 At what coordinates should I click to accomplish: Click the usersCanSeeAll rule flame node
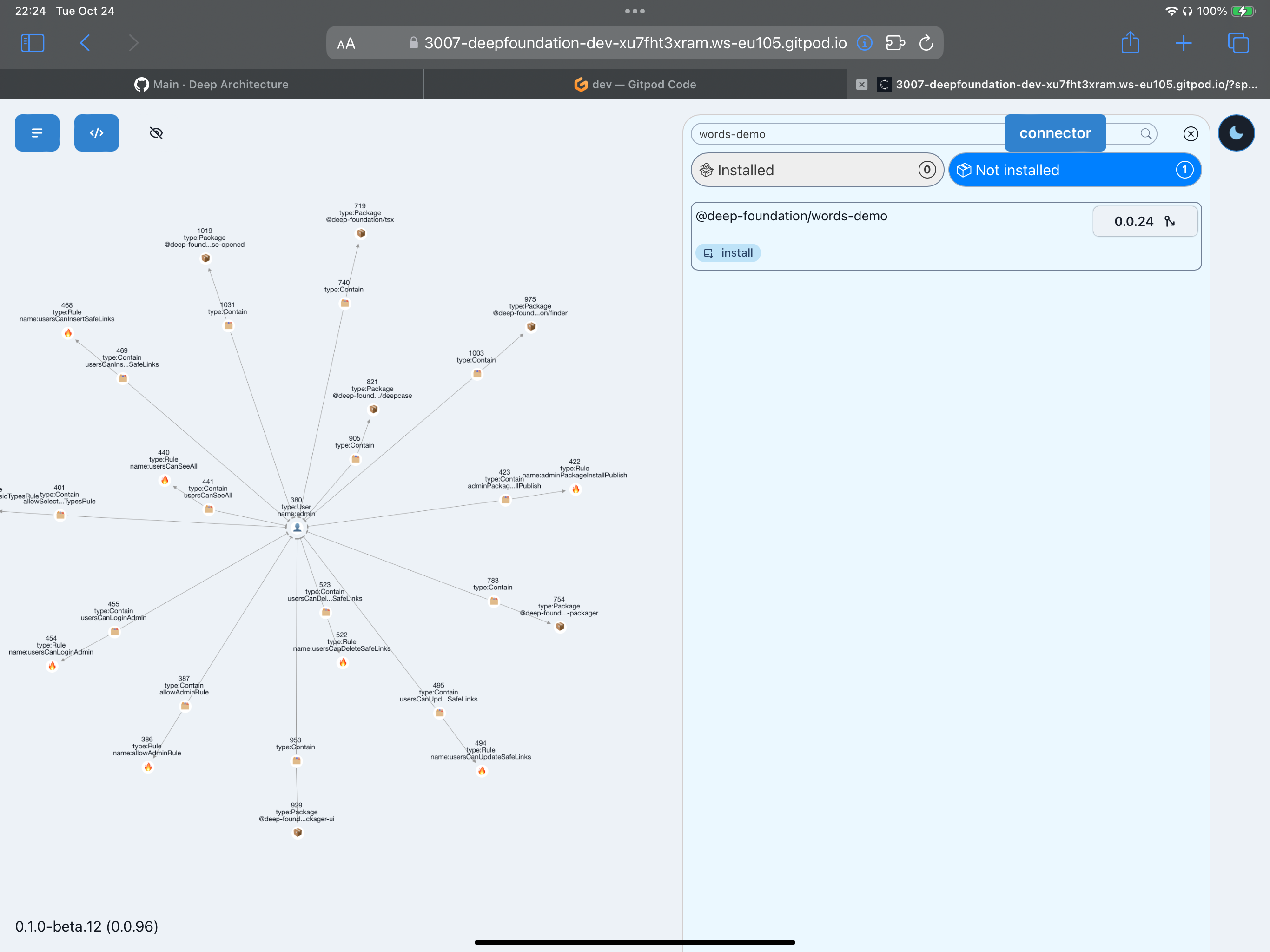165,480
